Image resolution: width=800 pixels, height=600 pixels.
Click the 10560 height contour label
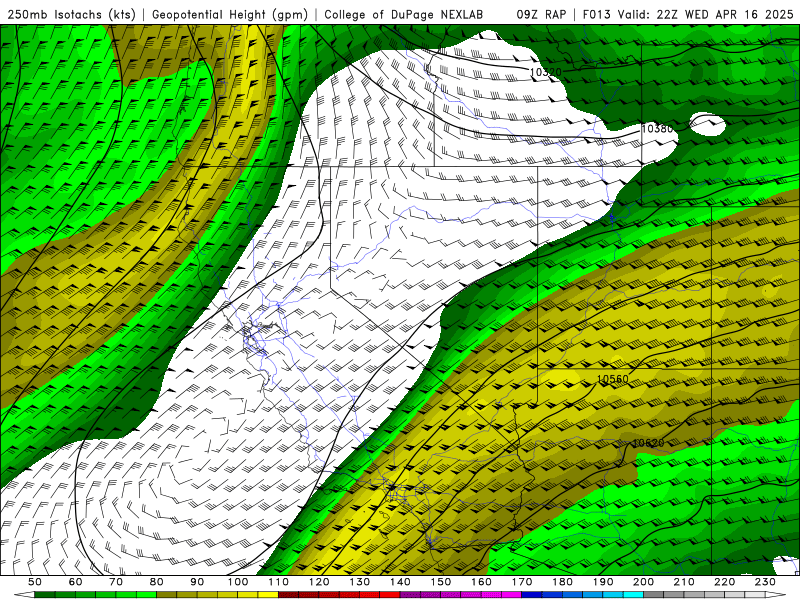point(612,379)
